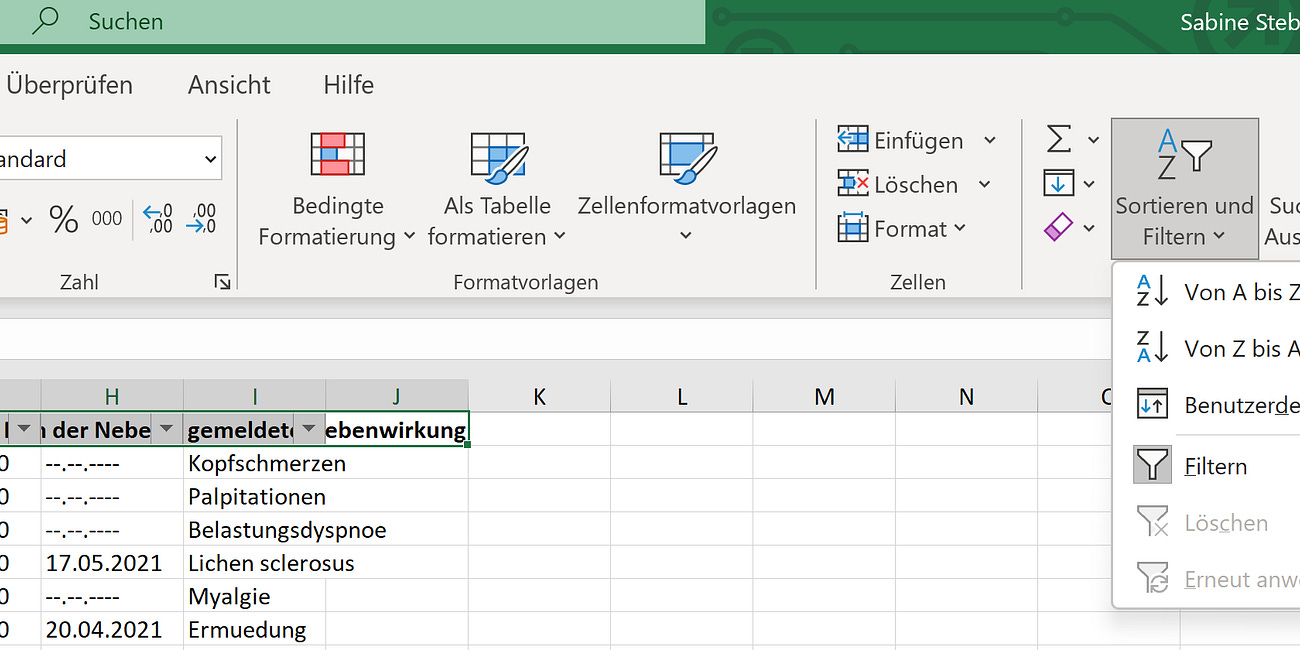Select the cell with date 17.05.2021
The image size is (1300, 650).
click(112, 563)
